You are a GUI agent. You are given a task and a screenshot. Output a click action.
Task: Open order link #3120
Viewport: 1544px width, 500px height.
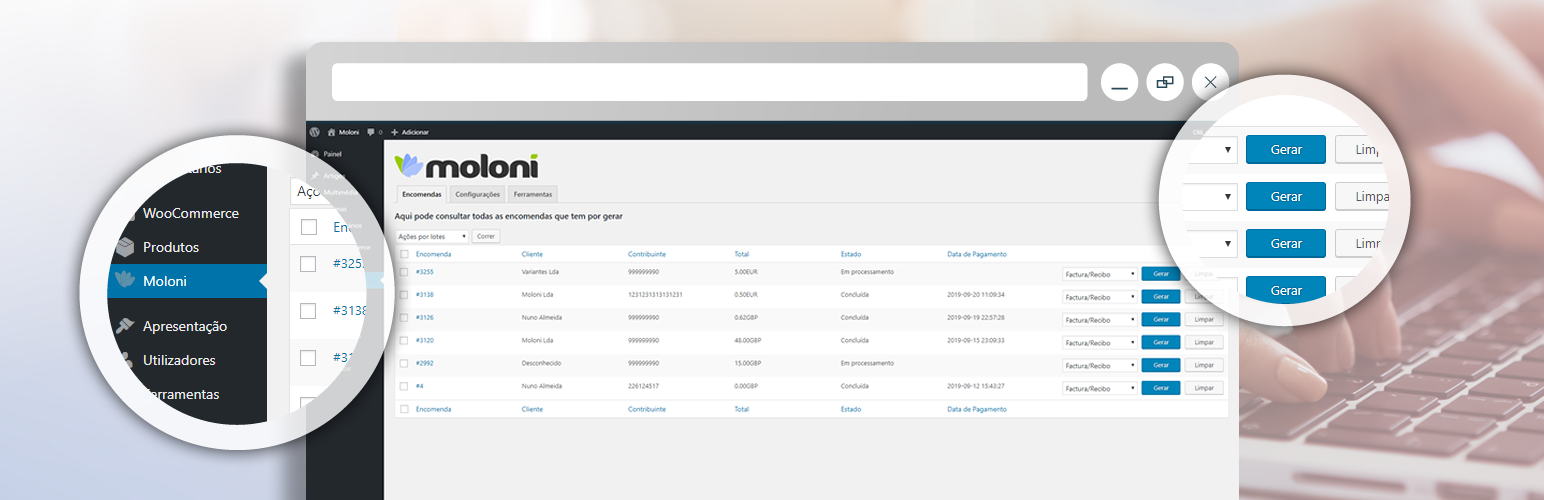[x=425, y=340]
